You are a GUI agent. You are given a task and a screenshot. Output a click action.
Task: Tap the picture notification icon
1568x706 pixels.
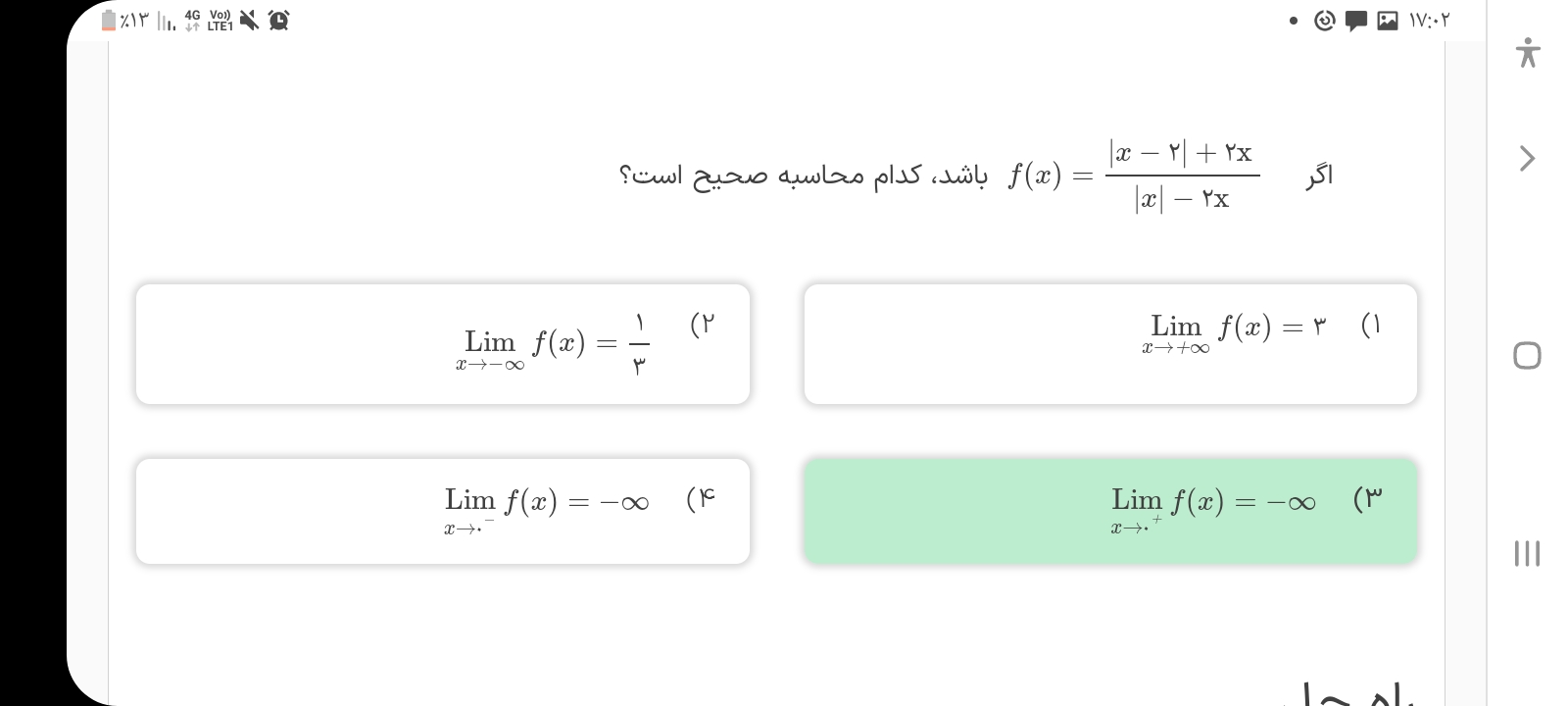pyautogui.click(x=1387, y=21)
